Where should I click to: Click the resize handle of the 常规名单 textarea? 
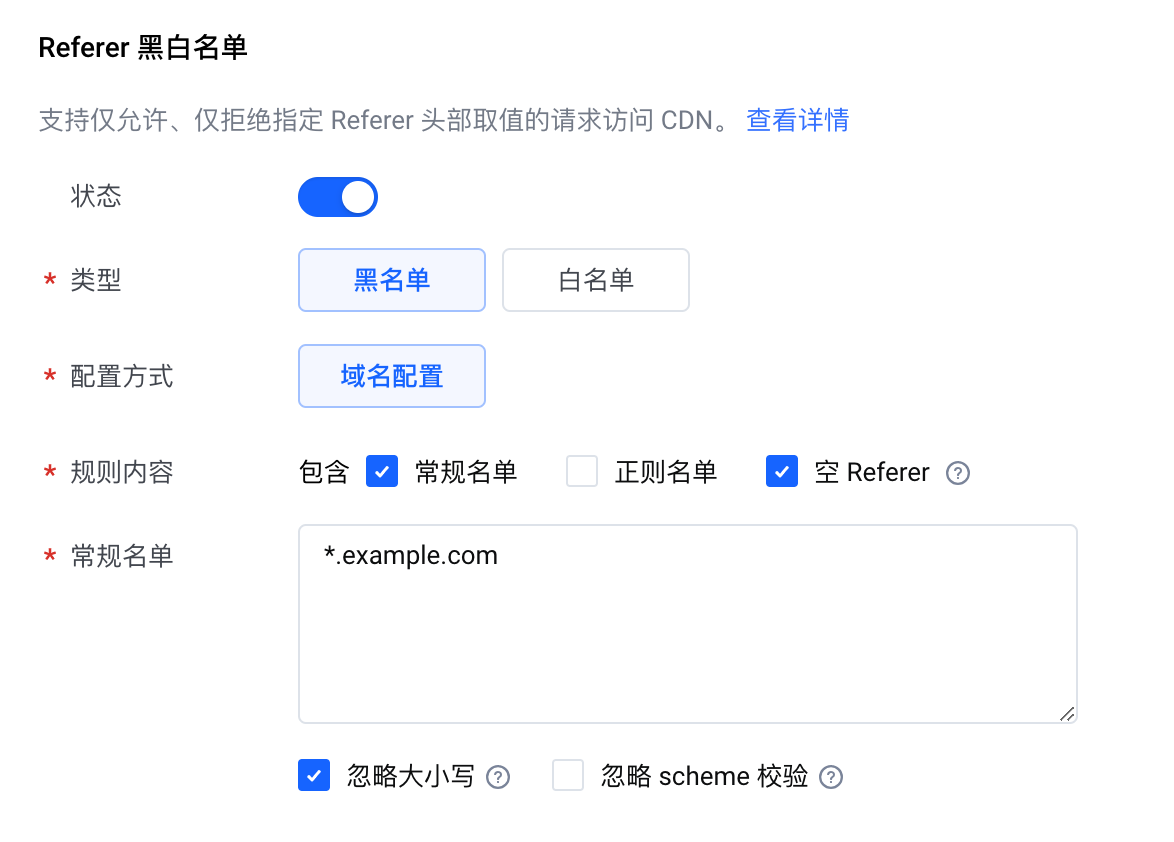click(x=1068, y=714)
